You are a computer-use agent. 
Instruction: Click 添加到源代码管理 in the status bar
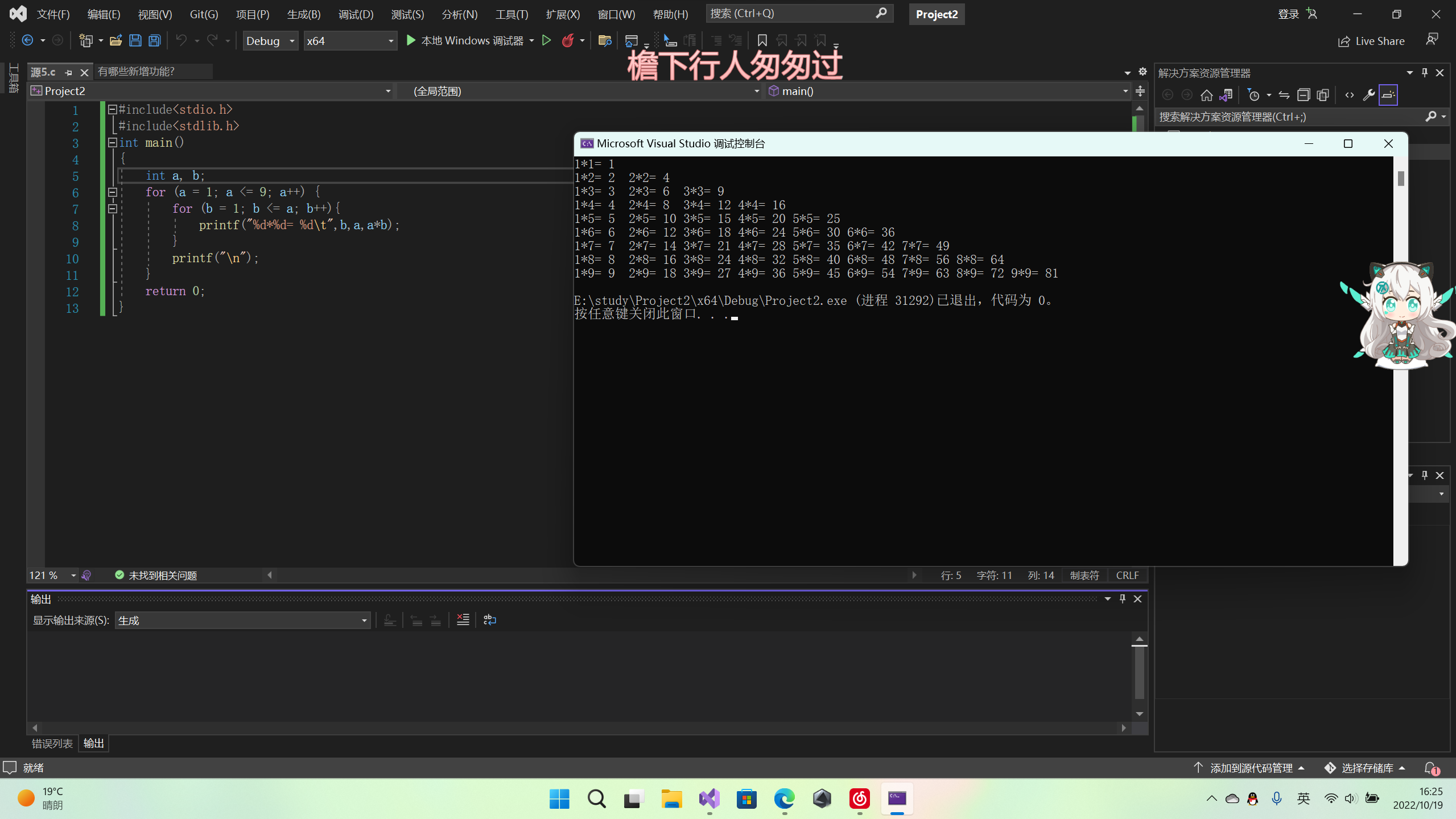tap(1251, 768)
